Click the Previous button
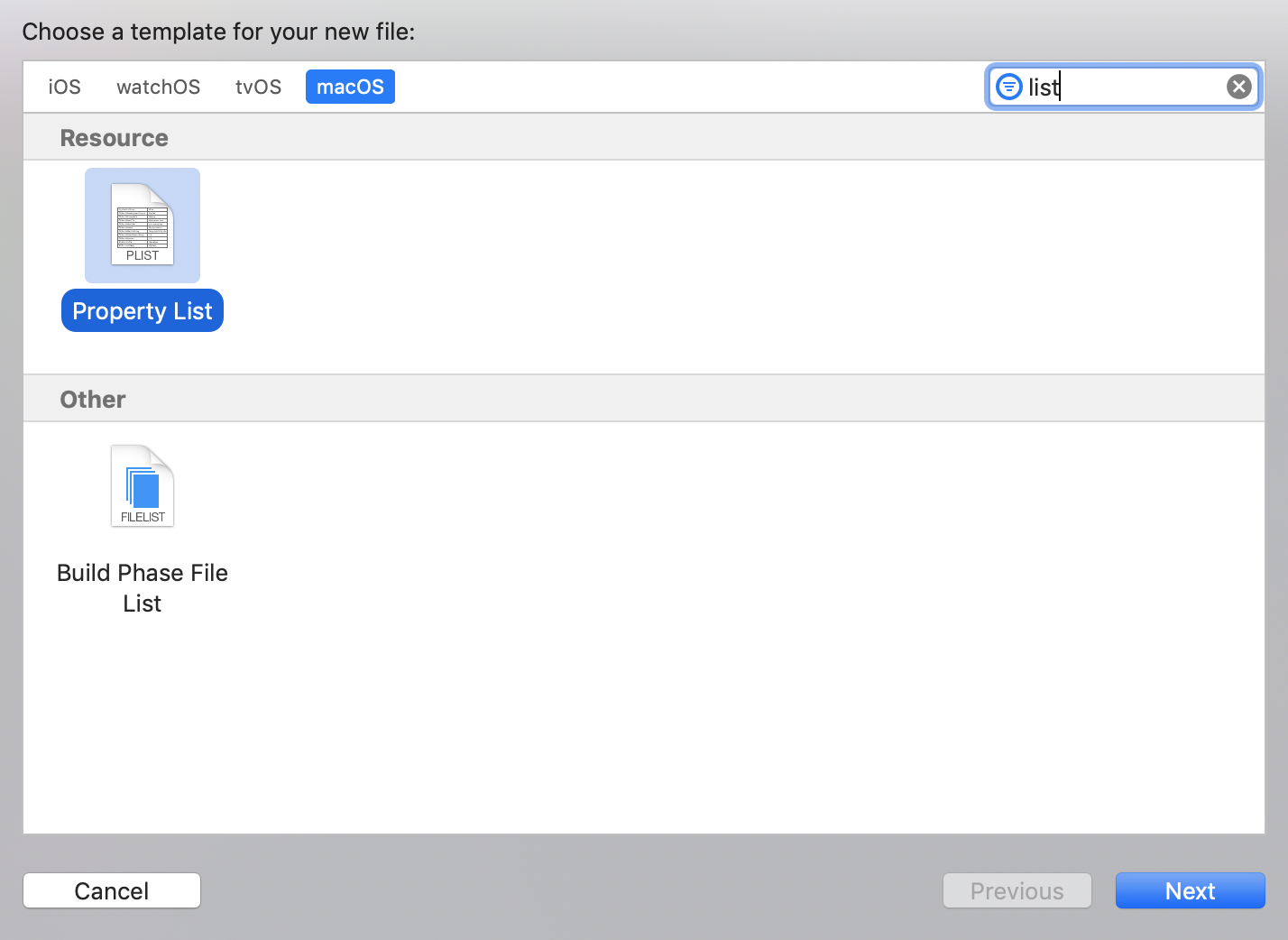This screenshot has width=1288, height=940. (1017, 890)
